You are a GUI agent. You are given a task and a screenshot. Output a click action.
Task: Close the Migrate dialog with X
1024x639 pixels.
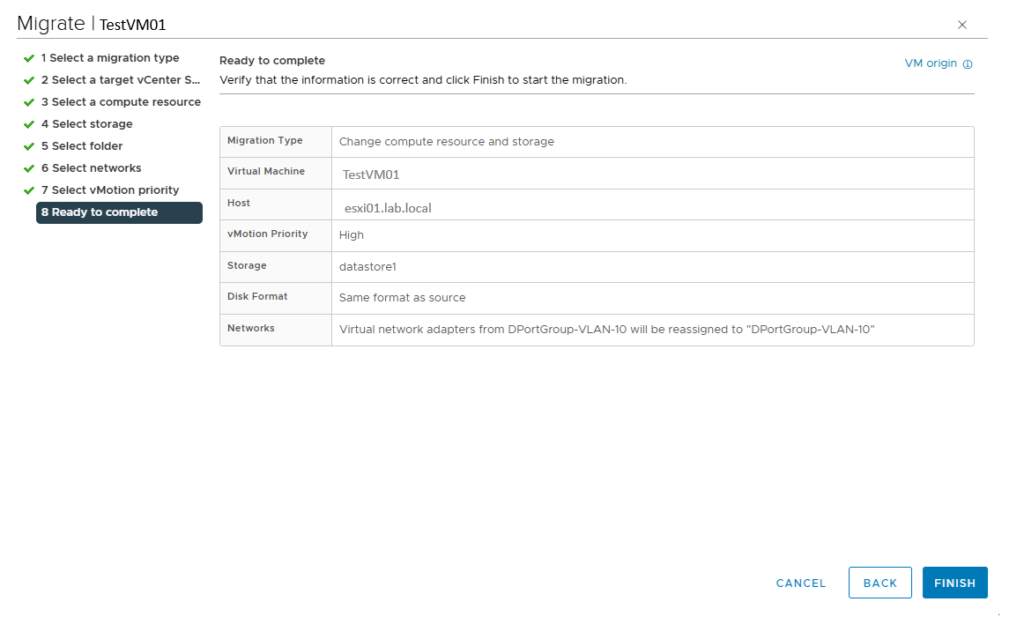[x=962, y=24]
